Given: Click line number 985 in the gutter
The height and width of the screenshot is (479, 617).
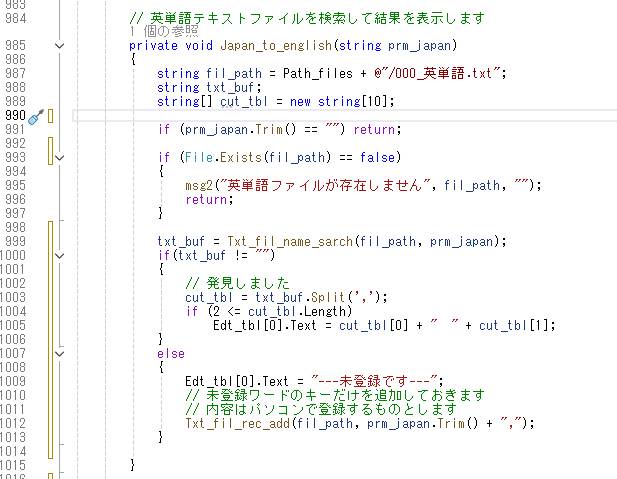Looking at the screenshot, I should (x=15, y=46).
